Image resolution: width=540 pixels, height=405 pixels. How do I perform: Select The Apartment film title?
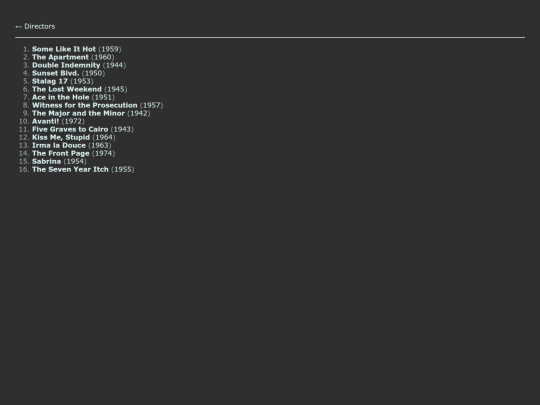pos(60,57)
